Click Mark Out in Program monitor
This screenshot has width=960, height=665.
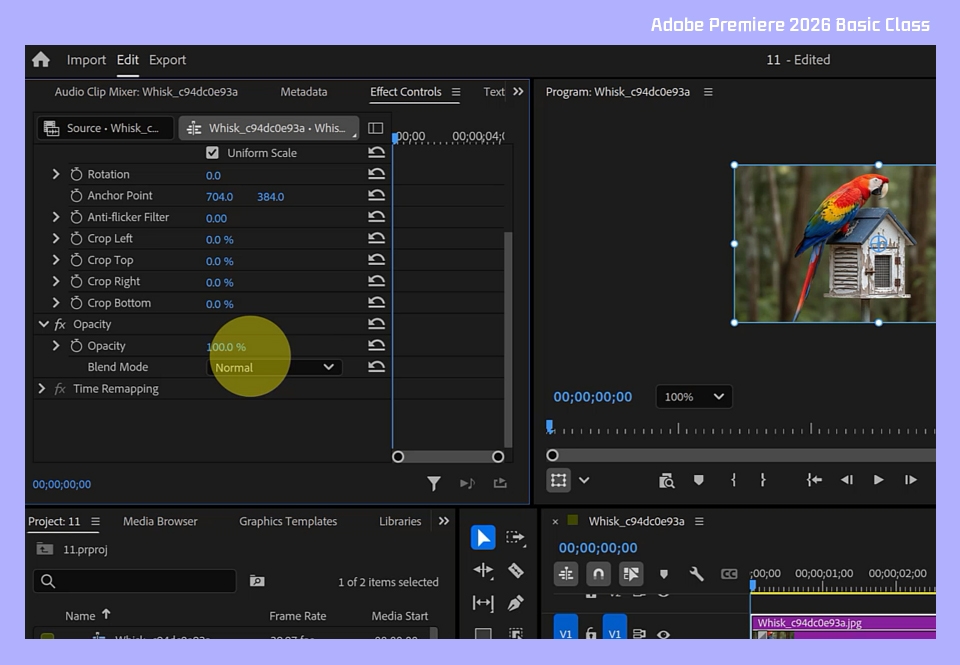pos(762,480)
